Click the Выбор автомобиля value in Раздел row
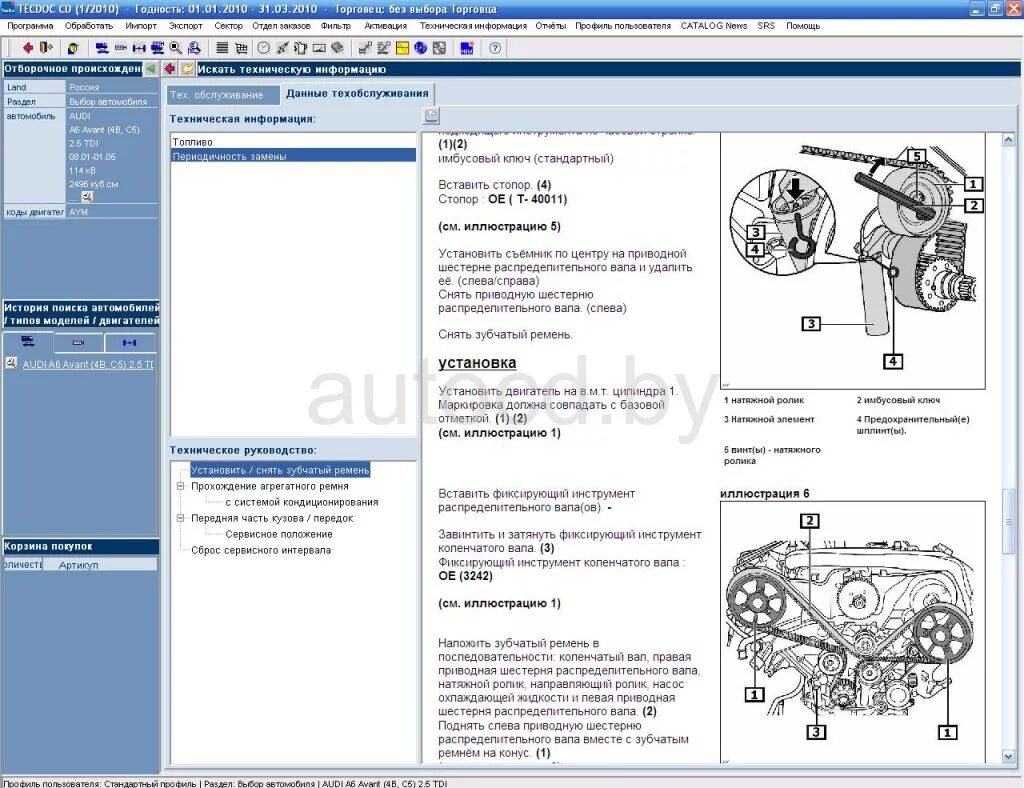 108,102
